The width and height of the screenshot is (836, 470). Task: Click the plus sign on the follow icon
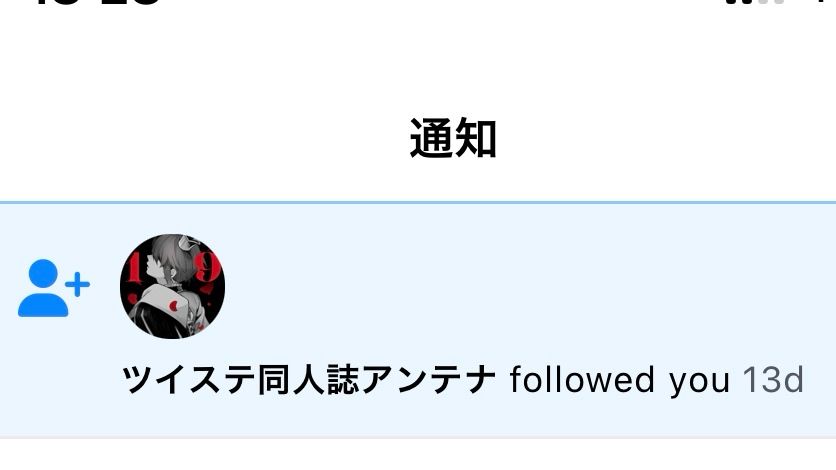(78, 285)
